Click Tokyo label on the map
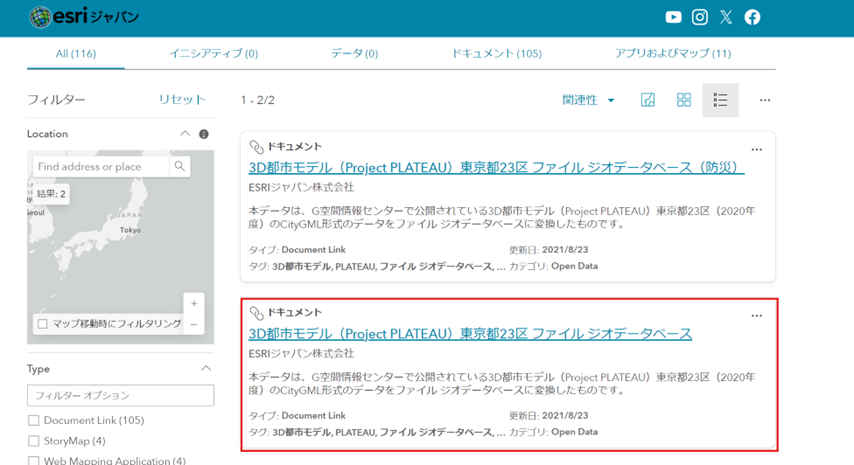The image size is (854, 465). pos(130,230)
